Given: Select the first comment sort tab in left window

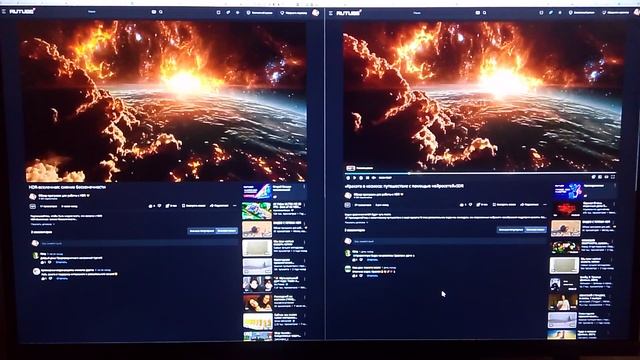Looking at the screenshot, I should (201, 231).
